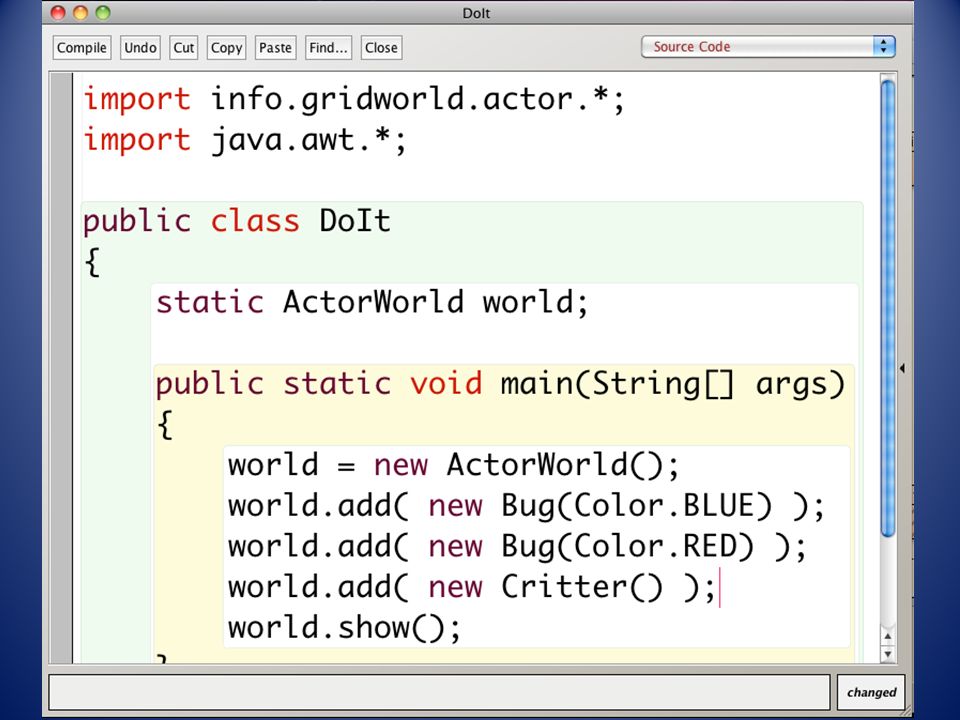Click the 'import java.awt.*;' line
Screen dimensions: 960x720
[x=244, y=140]
